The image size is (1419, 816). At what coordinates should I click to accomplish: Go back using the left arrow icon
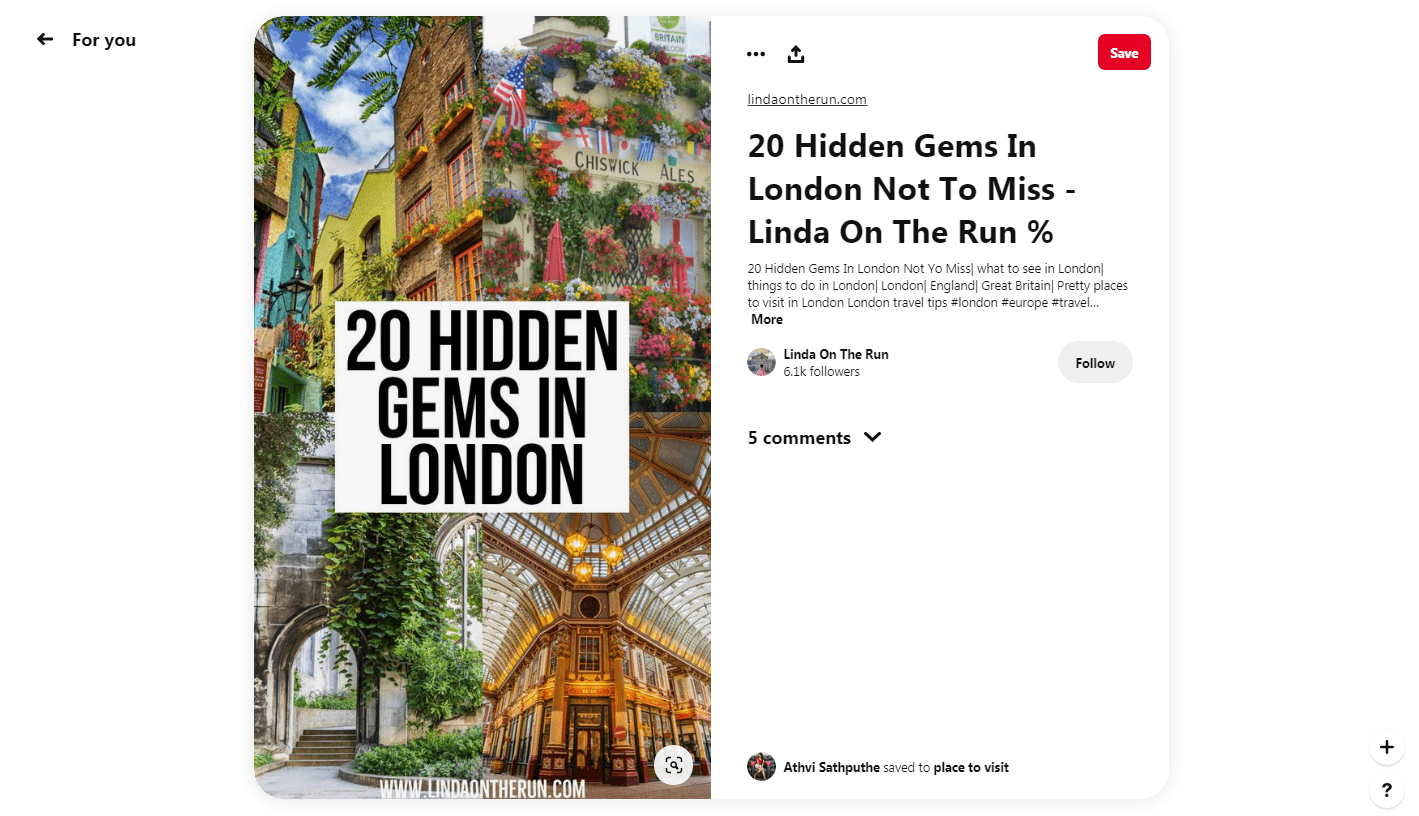tap(45, 39)
